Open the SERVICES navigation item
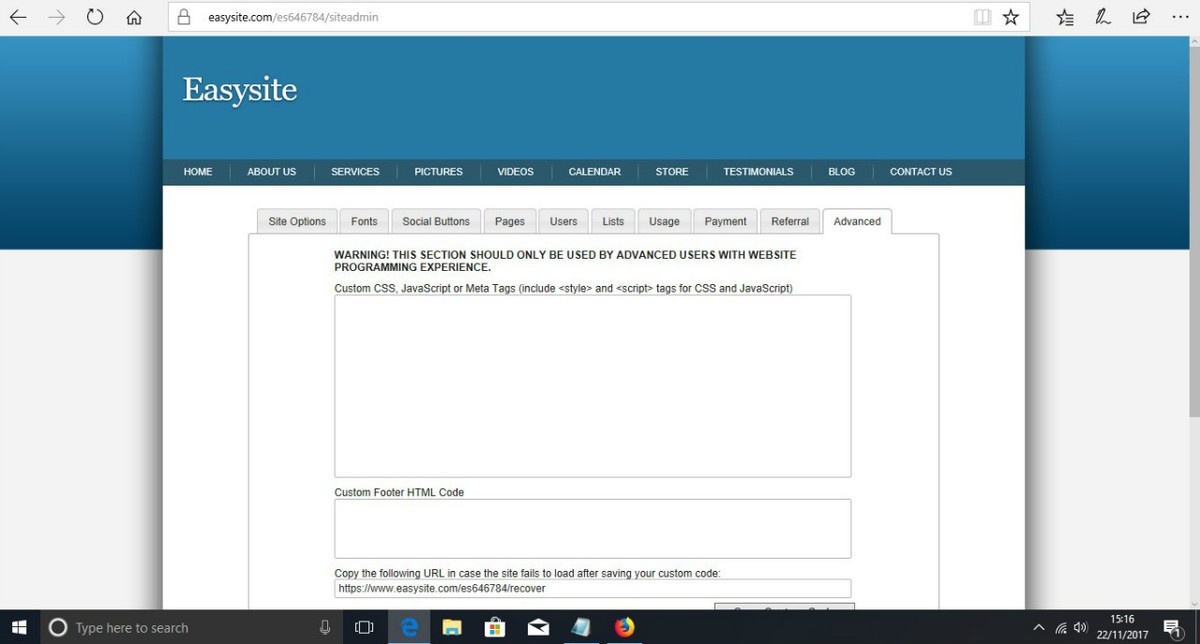This screenshot has width=1200, height=644. click(x=355, y=172)
